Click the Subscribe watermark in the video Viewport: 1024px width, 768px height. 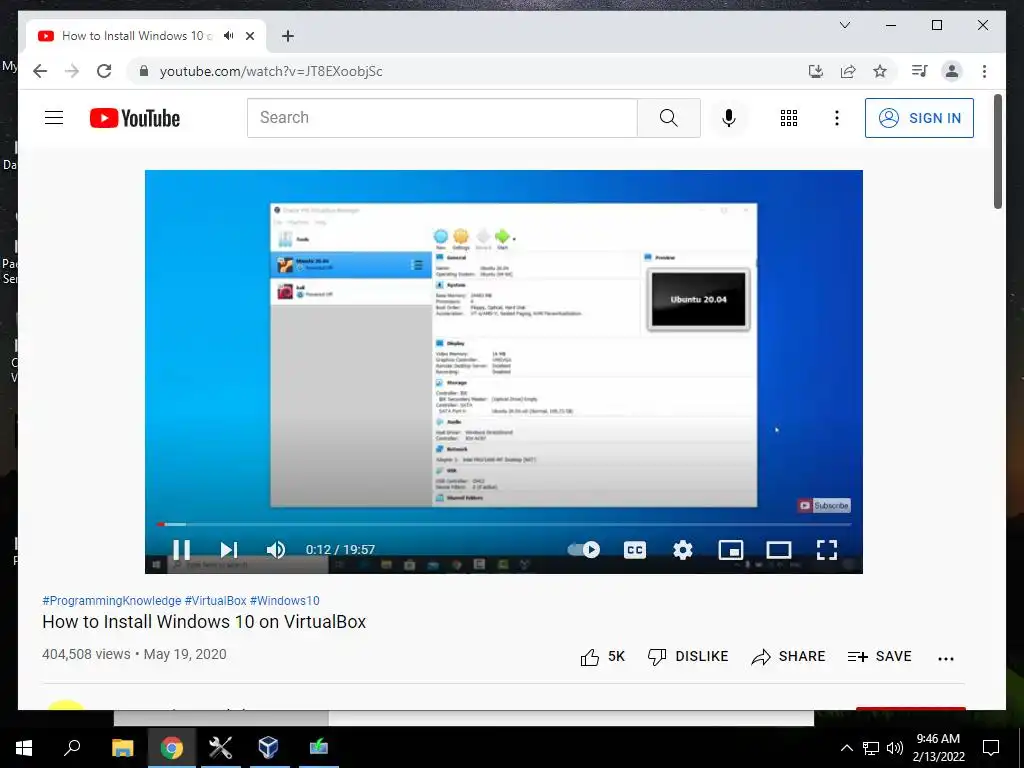tap(824, 505)
